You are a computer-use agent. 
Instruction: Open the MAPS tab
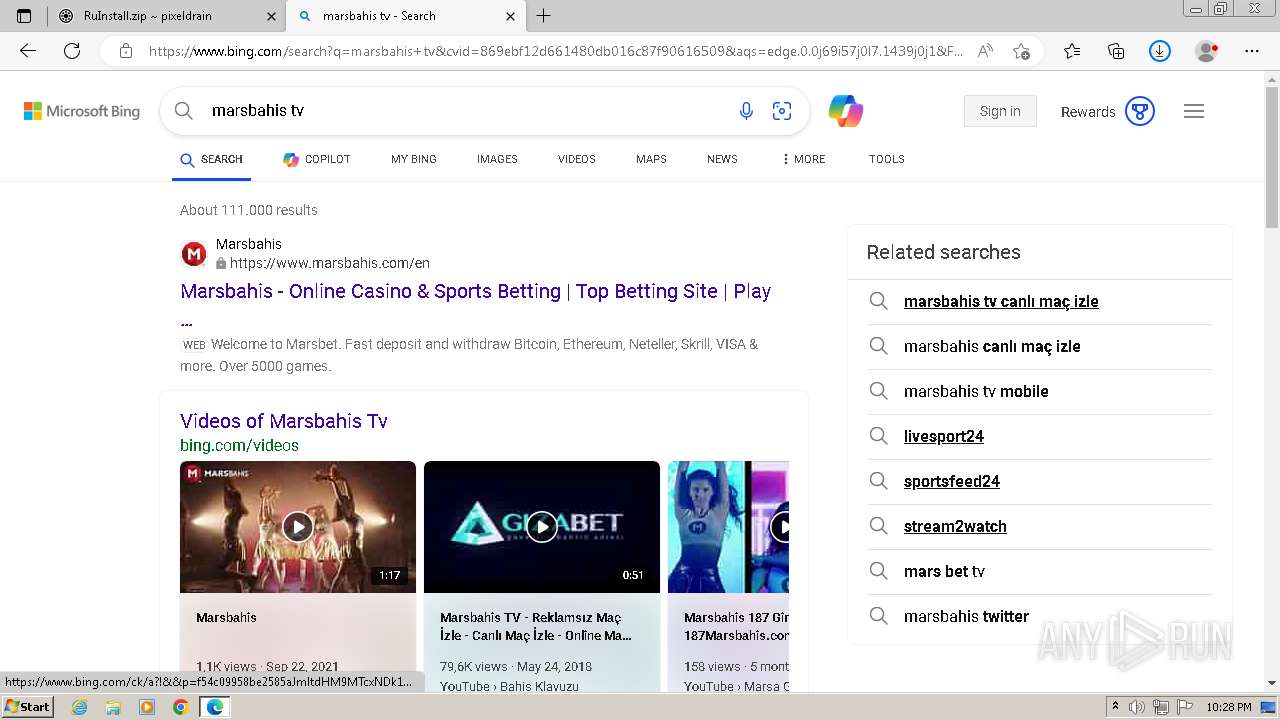point(651,159)
